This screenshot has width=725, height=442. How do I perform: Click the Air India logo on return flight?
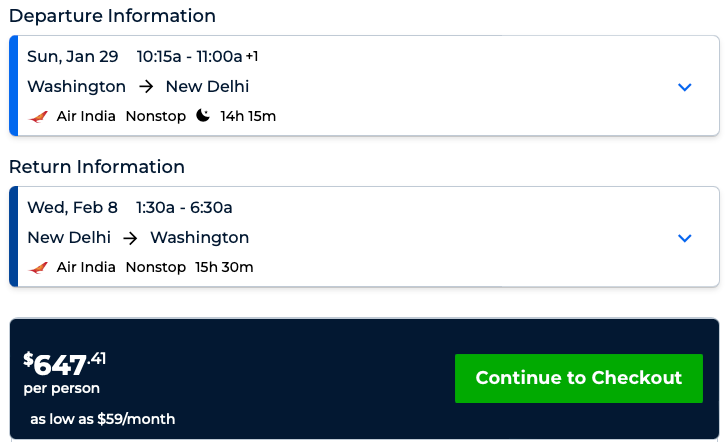[x=39, y=268]
